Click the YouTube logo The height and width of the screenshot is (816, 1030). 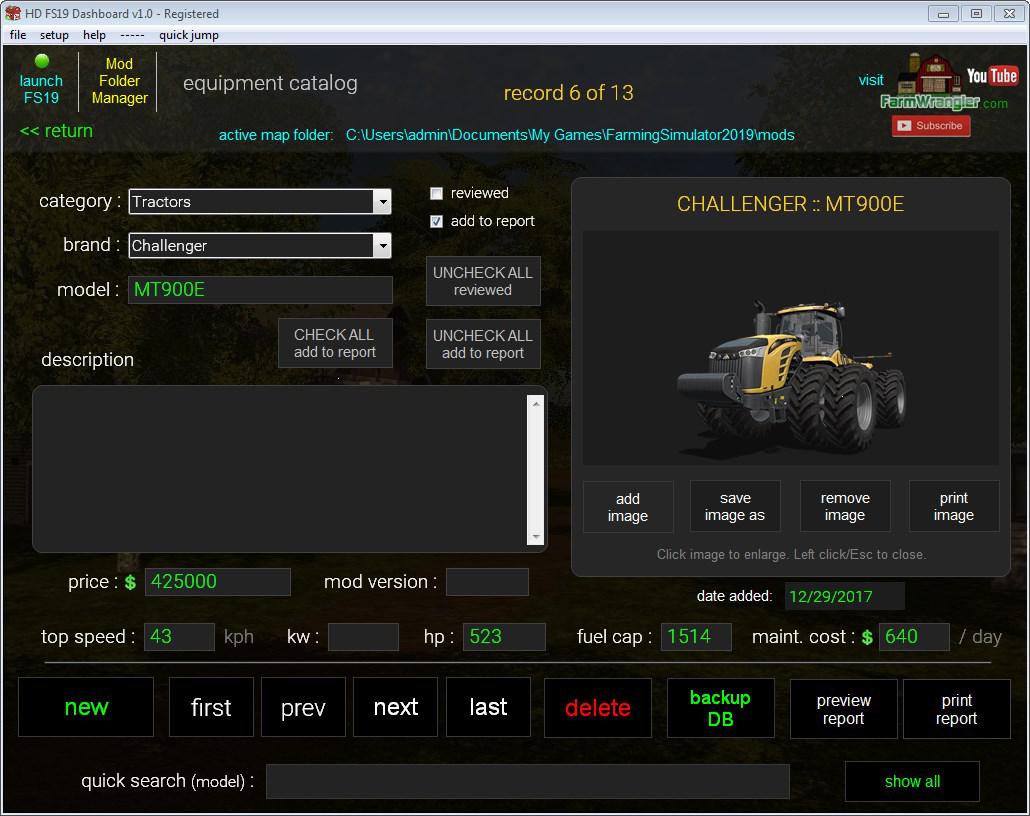coord(991,76)
